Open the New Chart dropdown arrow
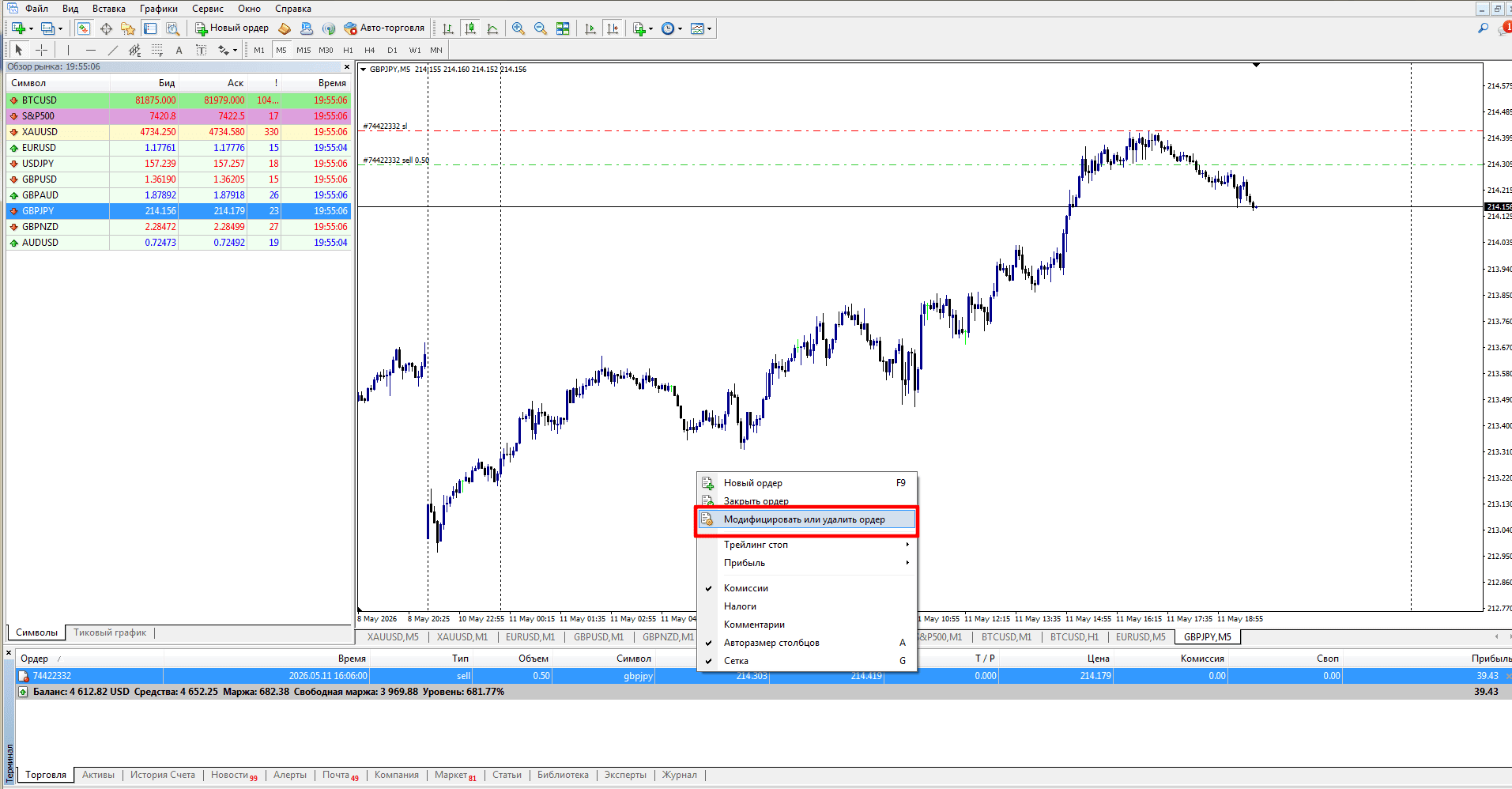The height and width of the screenshot is (789, 1512). [31, 28]
